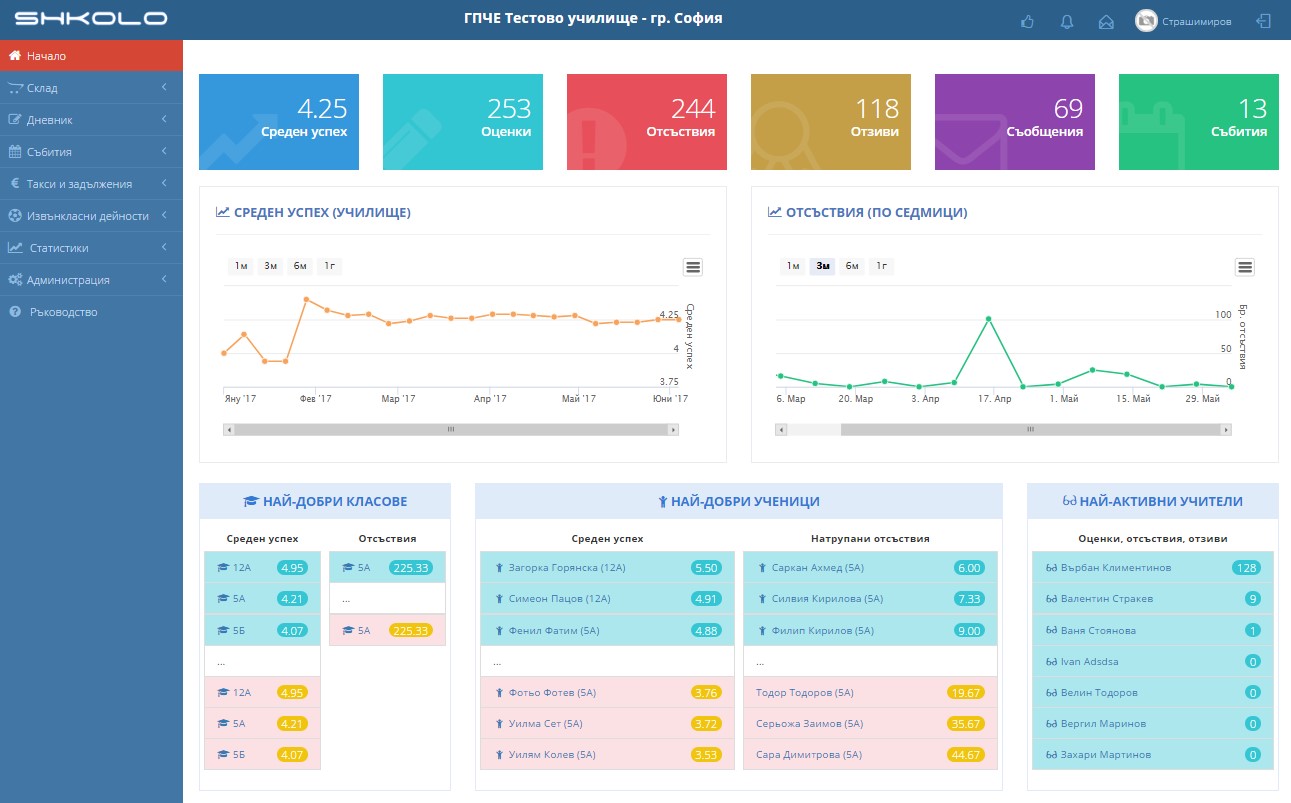Expand the Склад sidebar menu
This screenshot has width=1291, height=803.
point(91,88)
